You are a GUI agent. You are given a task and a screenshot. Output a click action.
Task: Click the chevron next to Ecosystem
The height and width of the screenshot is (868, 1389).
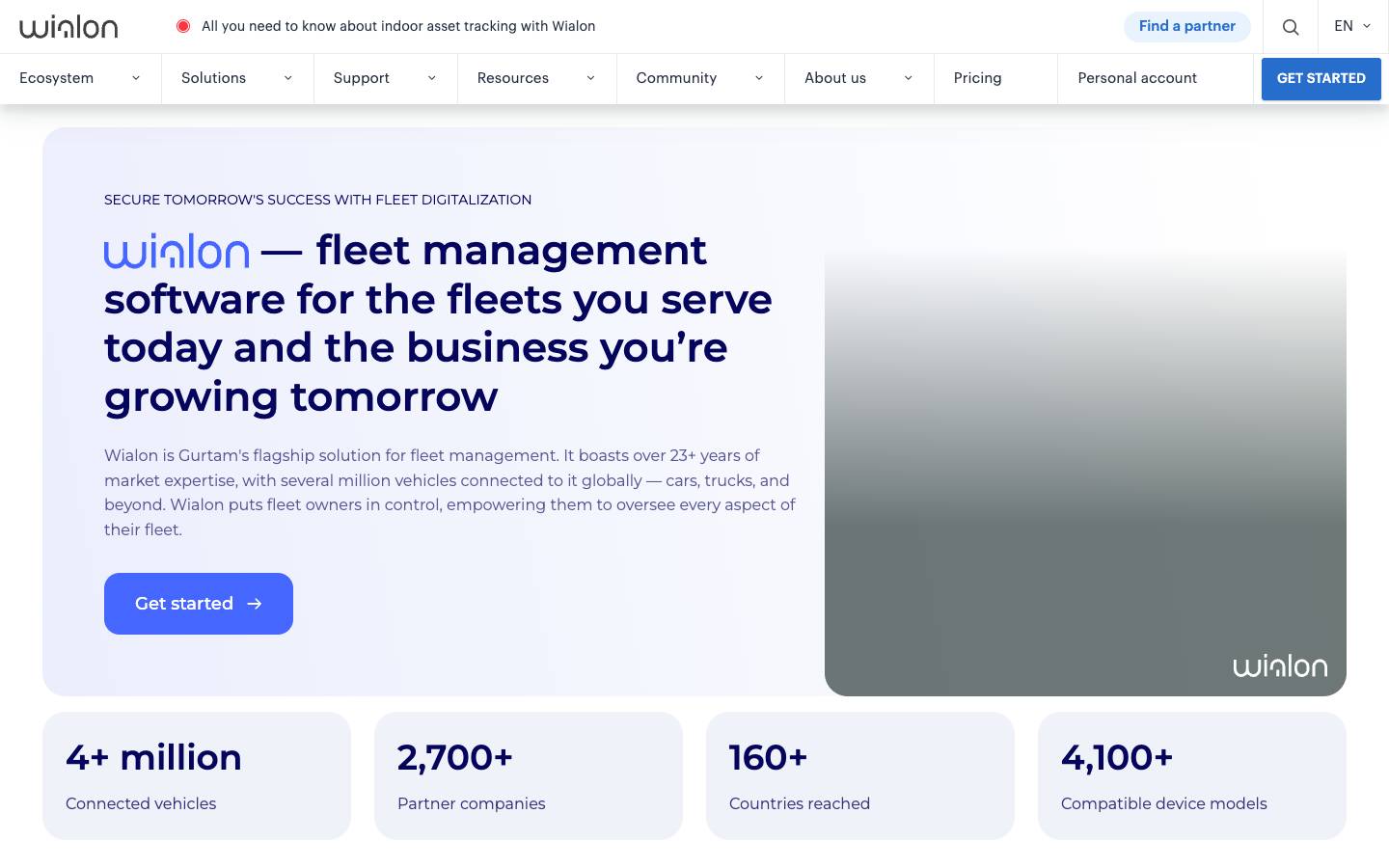tap(136, 78)
